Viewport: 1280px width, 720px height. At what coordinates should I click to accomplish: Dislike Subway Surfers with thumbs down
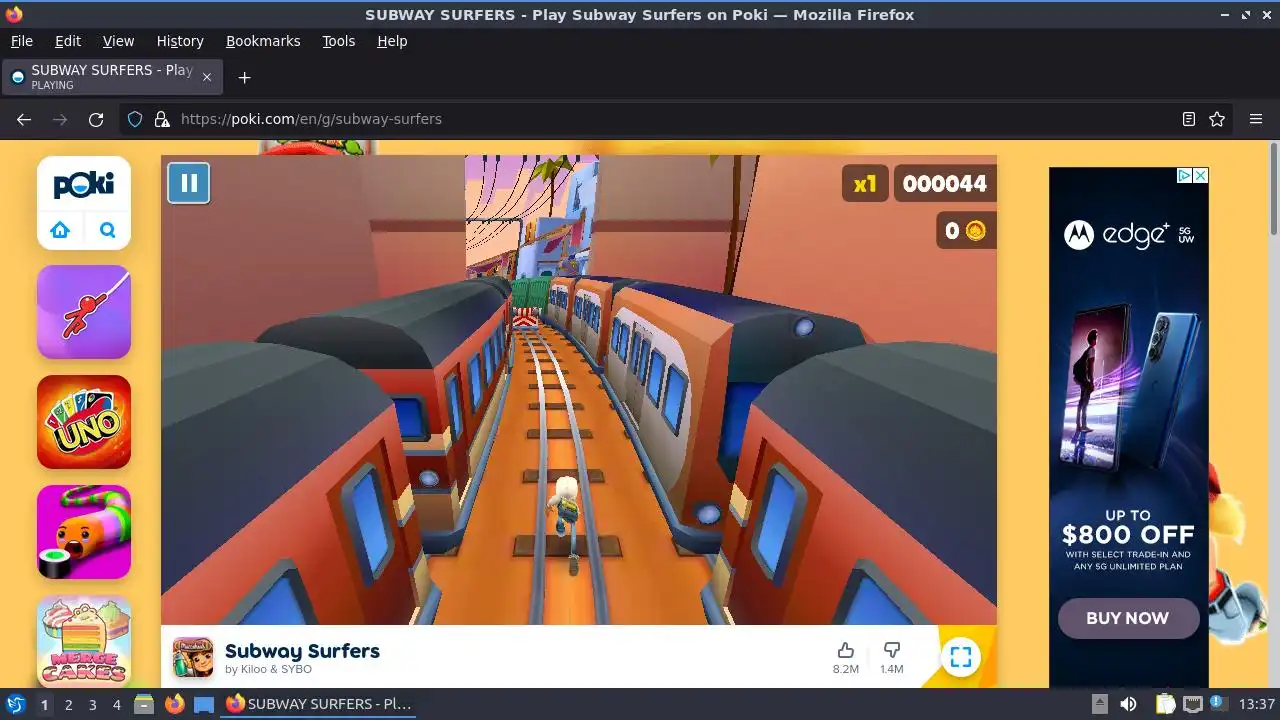tap(892, 651)
